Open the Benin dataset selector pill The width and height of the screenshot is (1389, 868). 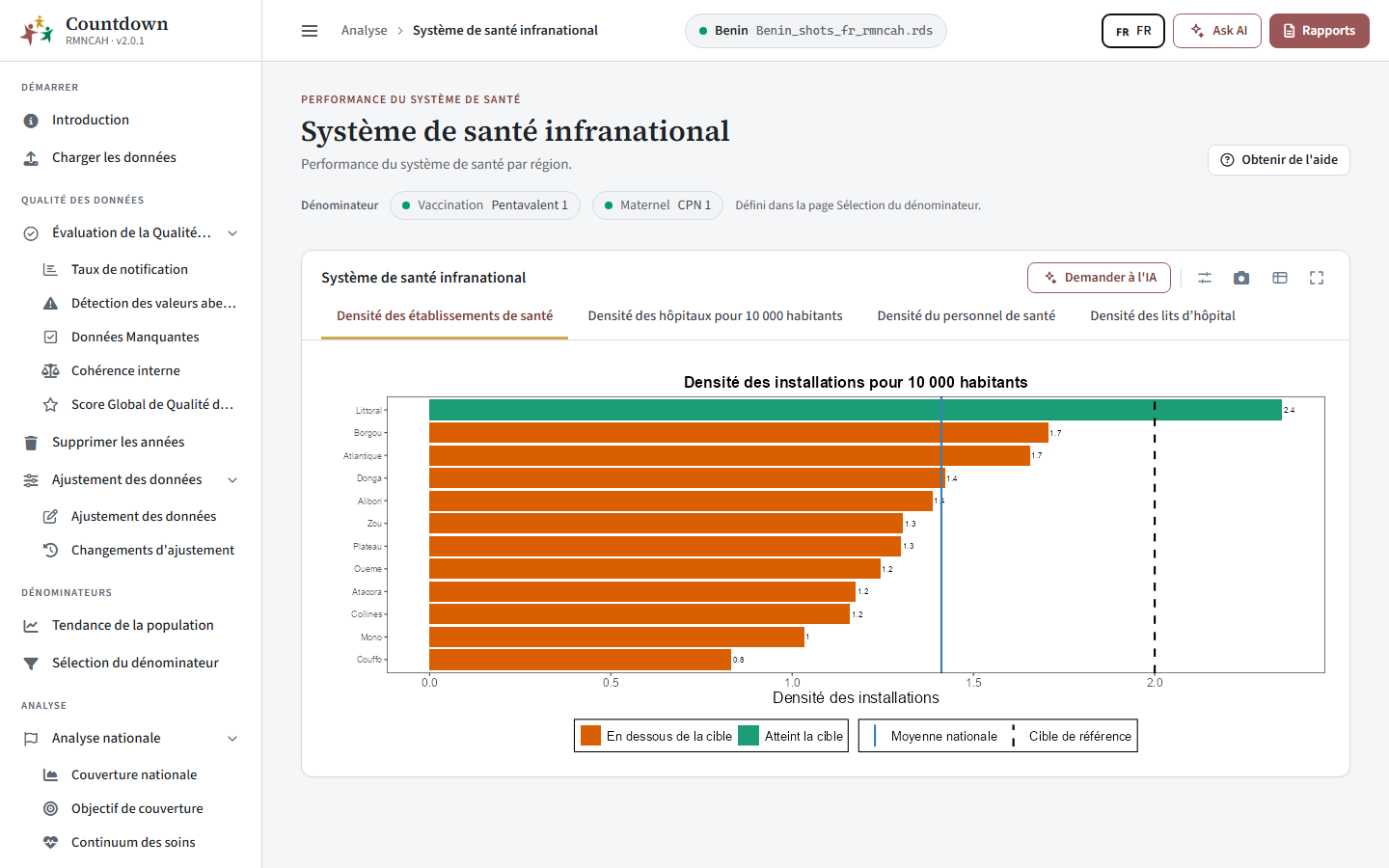click(x=815, y=31)
